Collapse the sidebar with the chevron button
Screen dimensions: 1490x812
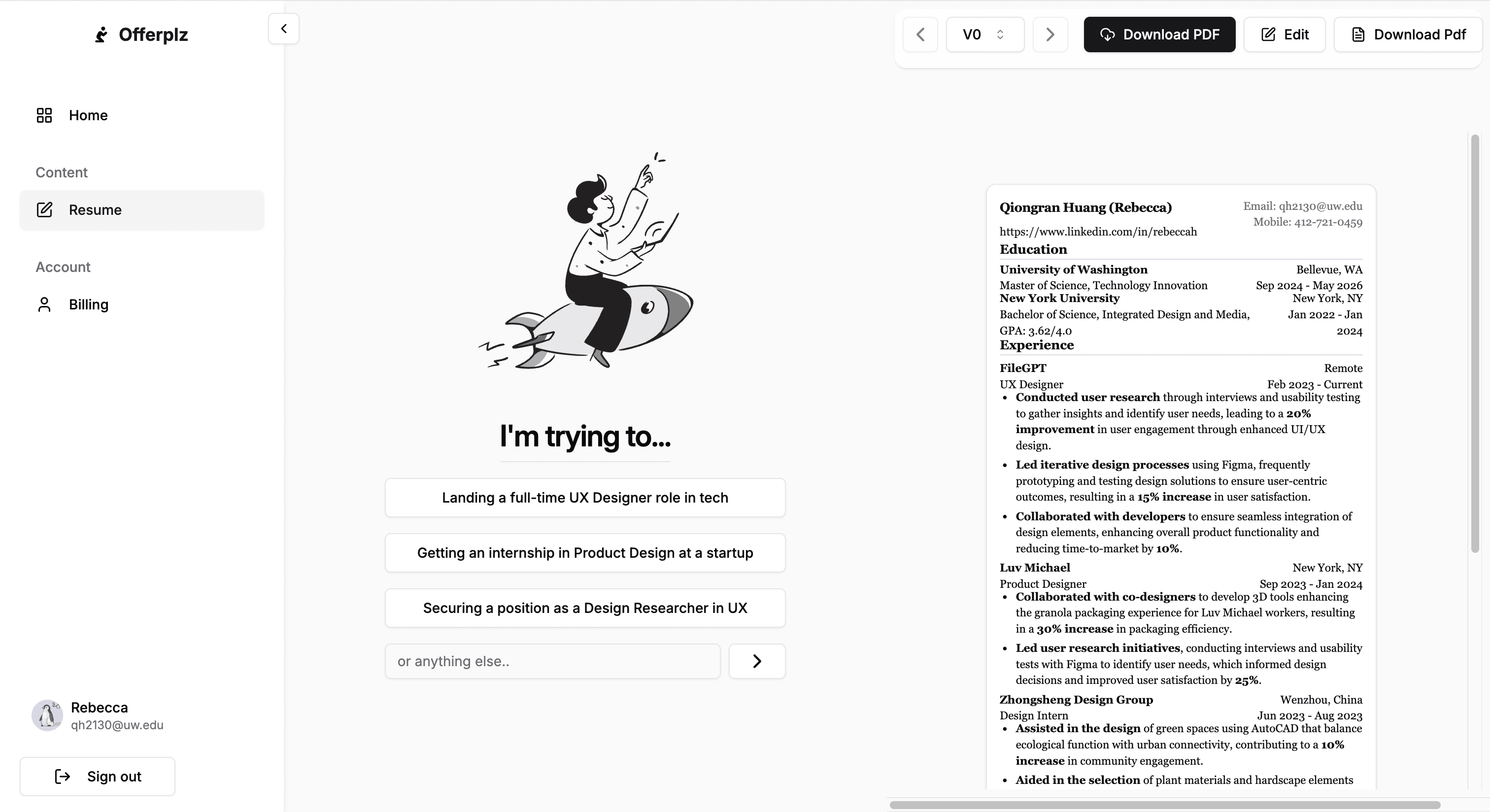point(283,29)
